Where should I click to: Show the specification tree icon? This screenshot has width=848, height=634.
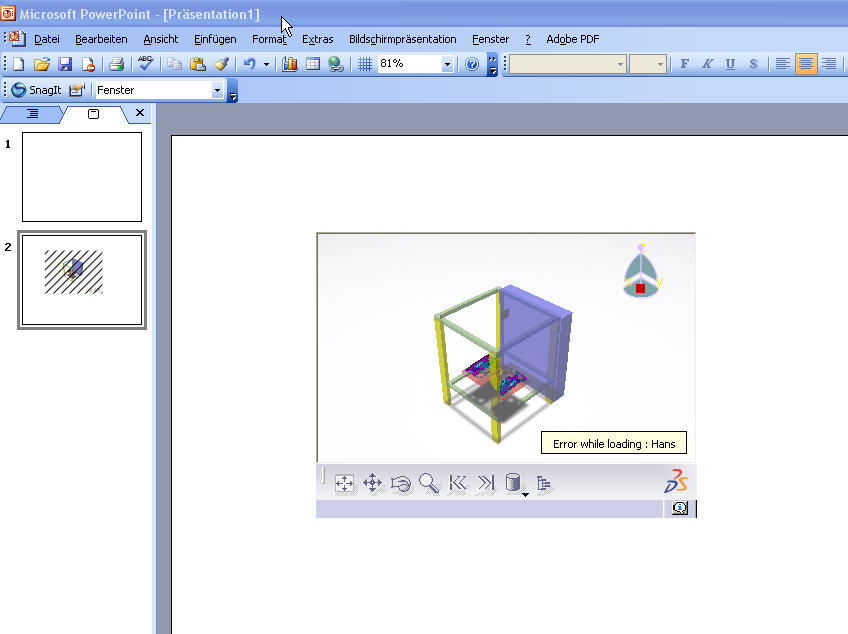[544, 483]
